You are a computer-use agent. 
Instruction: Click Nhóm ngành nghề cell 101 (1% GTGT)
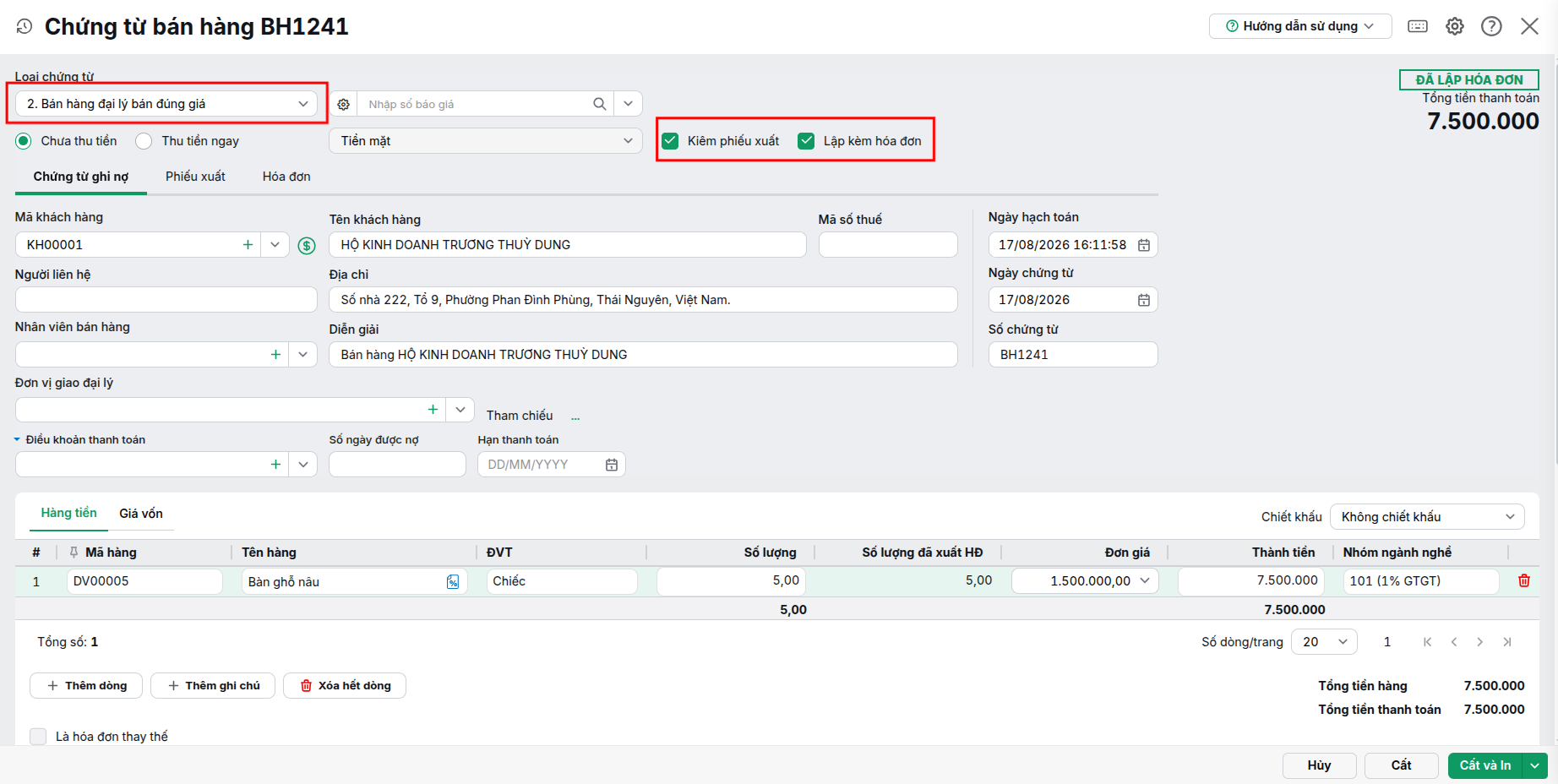[x=1421, y=581]
